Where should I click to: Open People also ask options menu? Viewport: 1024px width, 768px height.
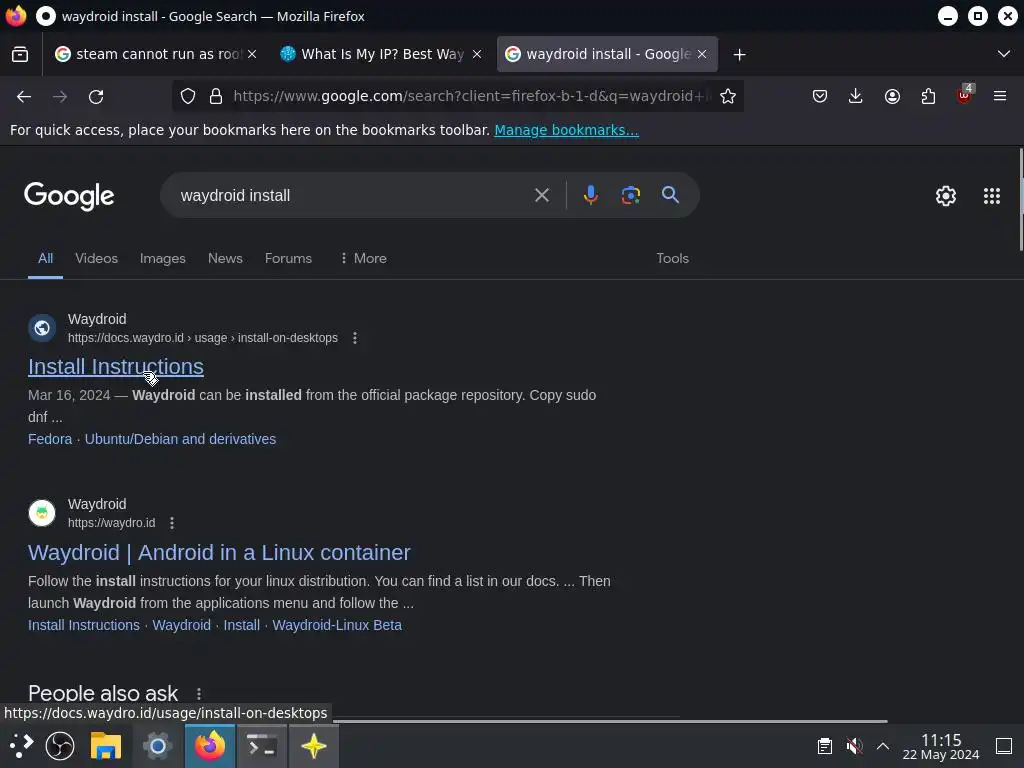coord(199,694)
